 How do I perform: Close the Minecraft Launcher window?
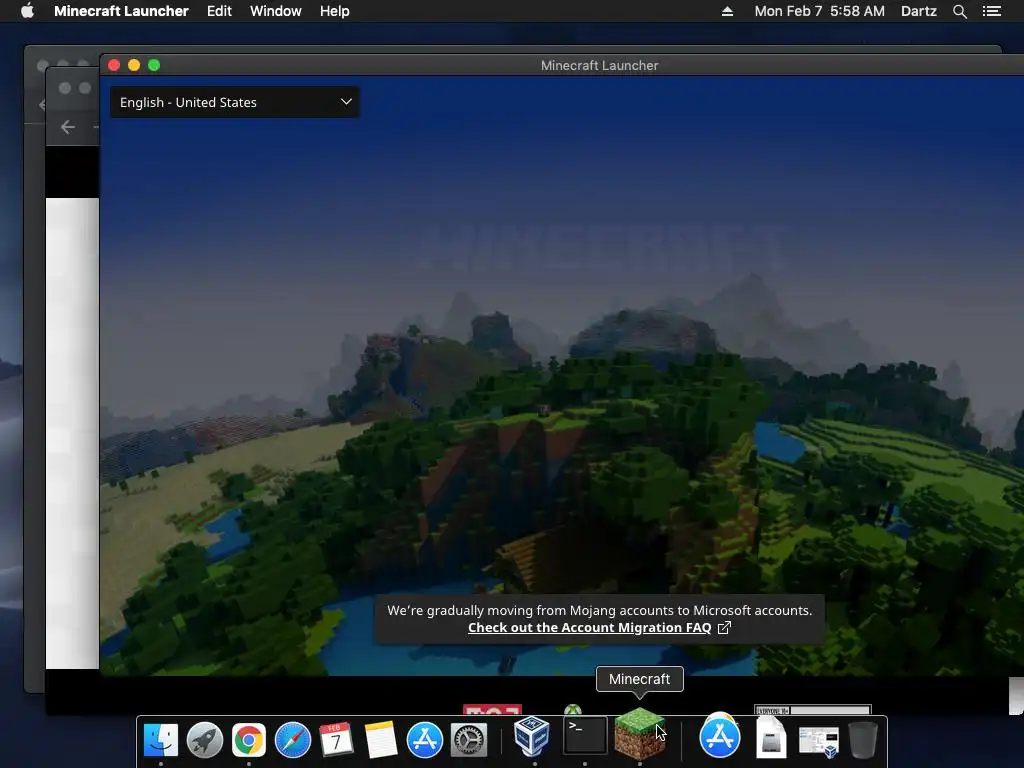click(114, 65)
